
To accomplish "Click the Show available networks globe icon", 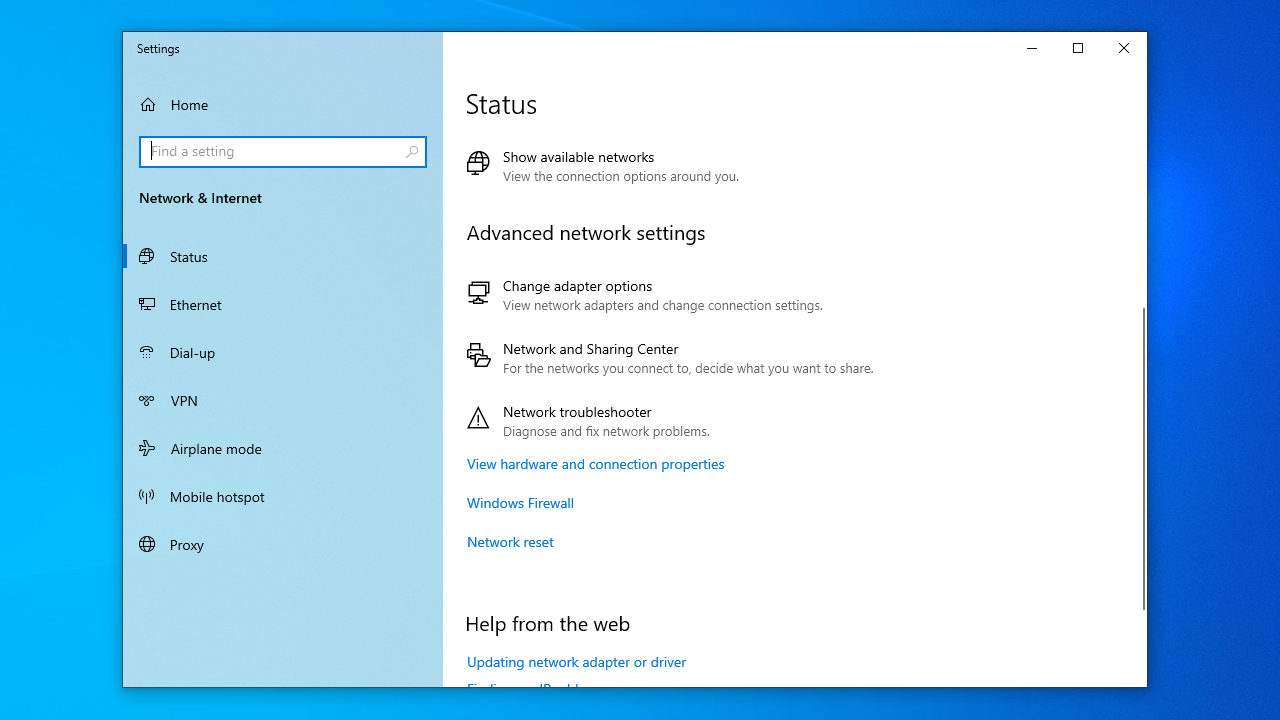I will pos(478,163).
